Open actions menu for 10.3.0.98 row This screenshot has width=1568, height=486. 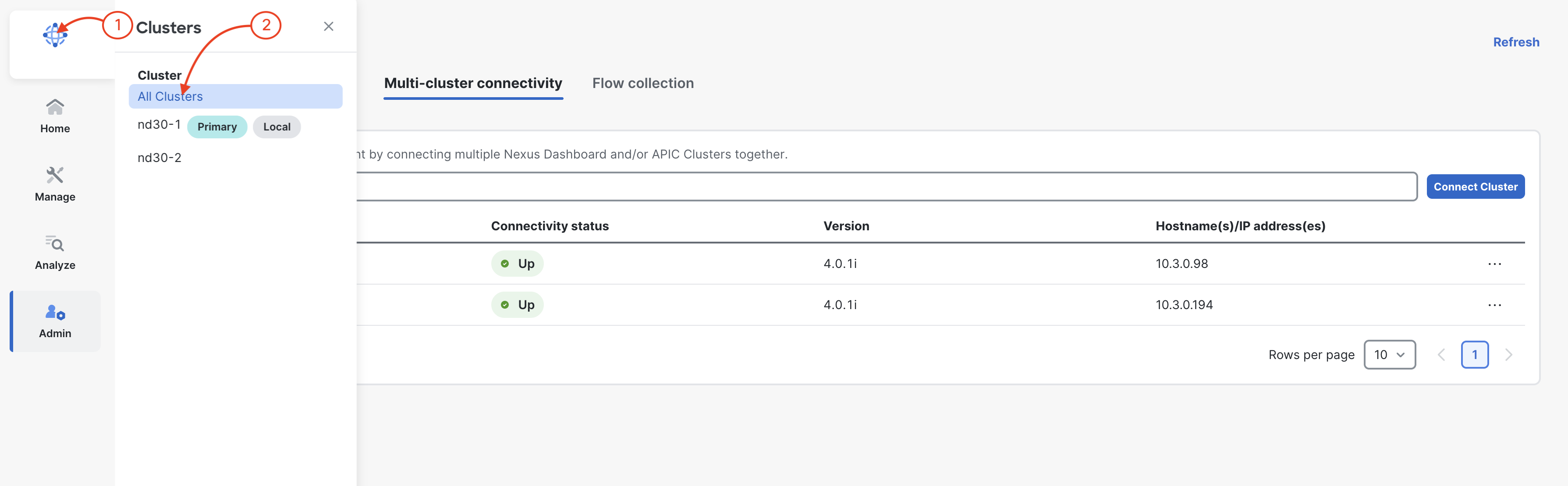[x=1494, y=264]
